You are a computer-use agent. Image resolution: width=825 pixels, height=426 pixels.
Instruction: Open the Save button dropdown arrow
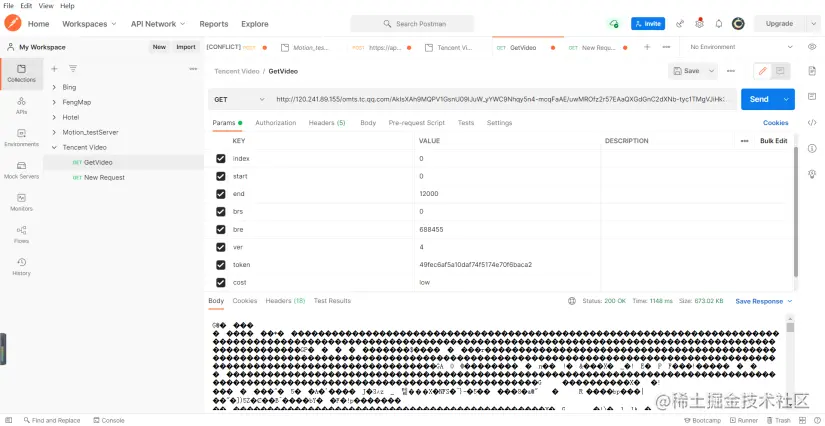(711, 71)
